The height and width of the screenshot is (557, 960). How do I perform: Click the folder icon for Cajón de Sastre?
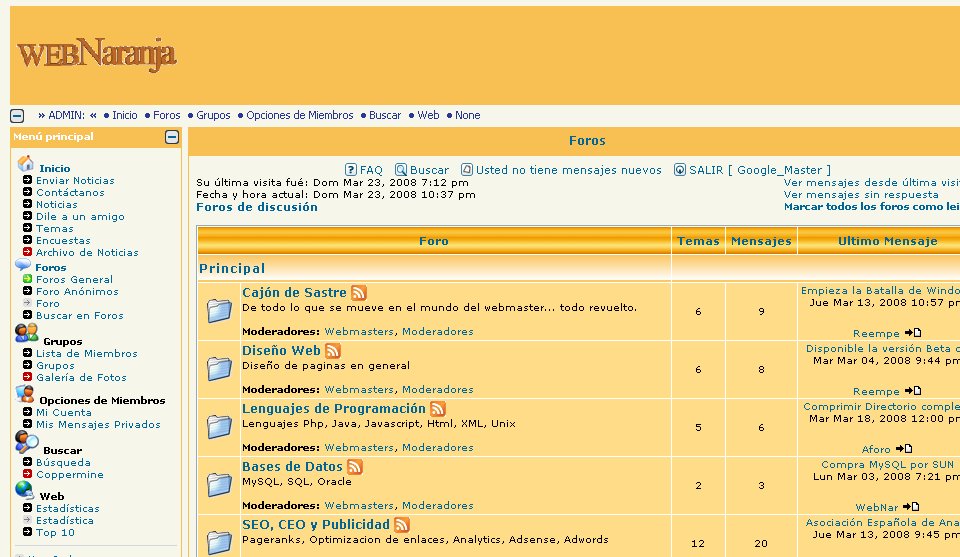click(219, 311)
